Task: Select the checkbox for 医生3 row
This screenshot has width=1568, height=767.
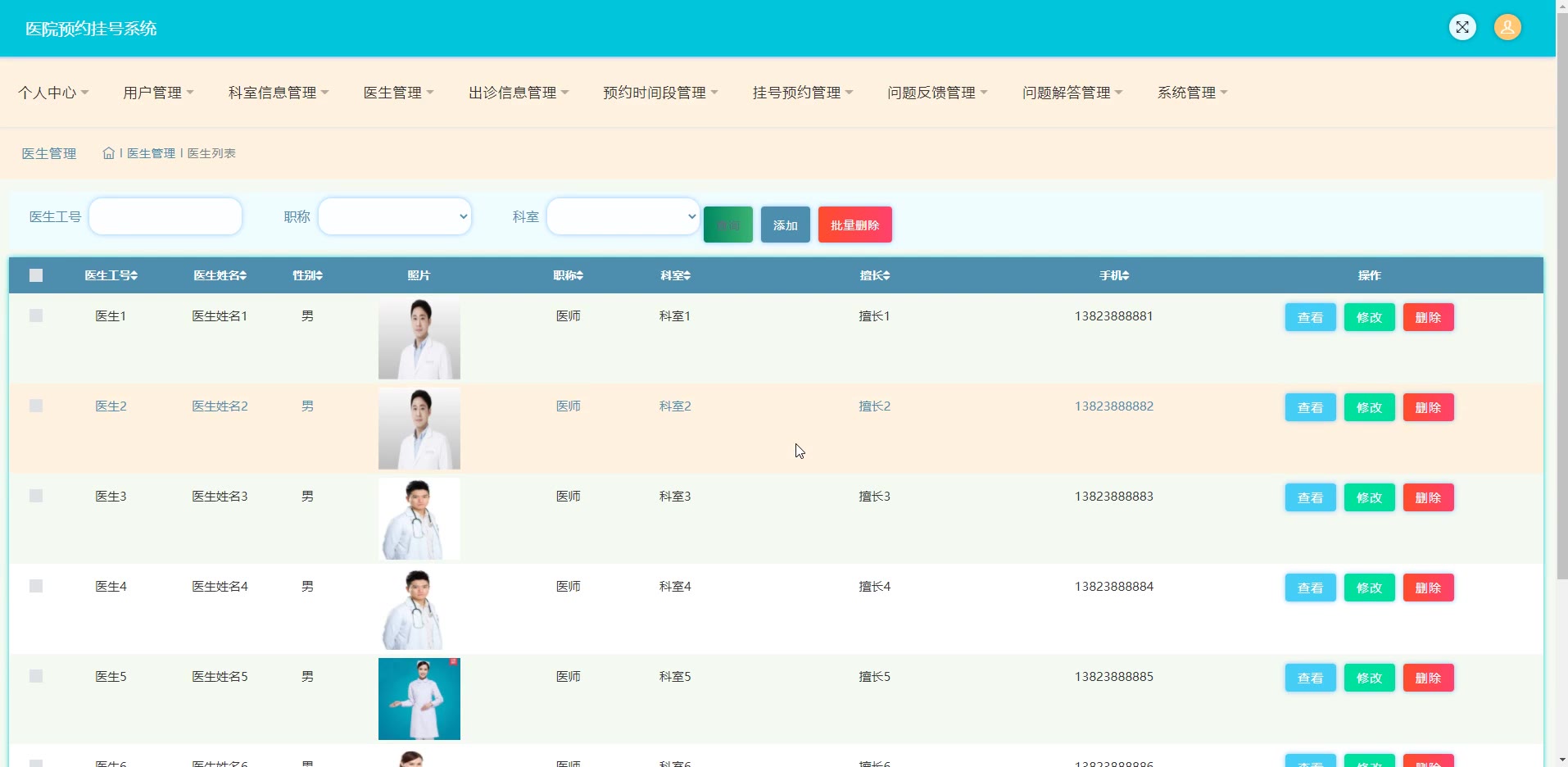Action: click(36, 496)
